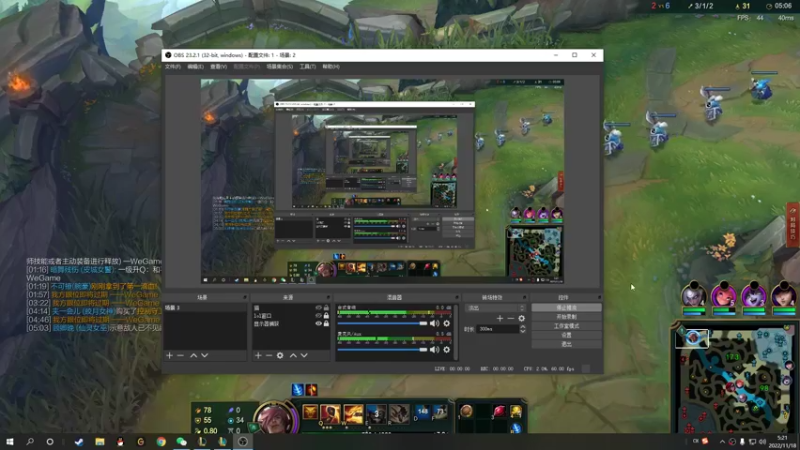
Task: Open the 帮助(H) menu
Action: pyautogui.click(x=331, y=67)
